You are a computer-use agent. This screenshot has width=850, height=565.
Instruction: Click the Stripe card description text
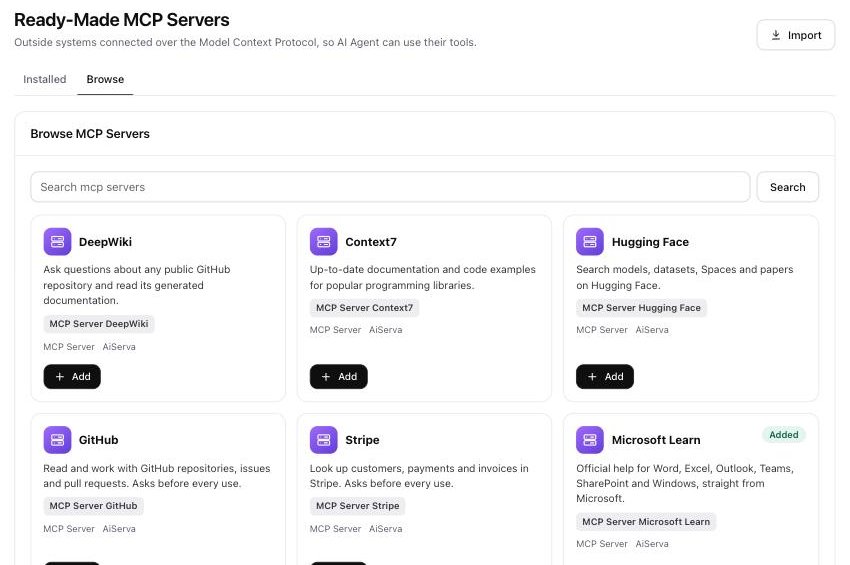point(419,476)
